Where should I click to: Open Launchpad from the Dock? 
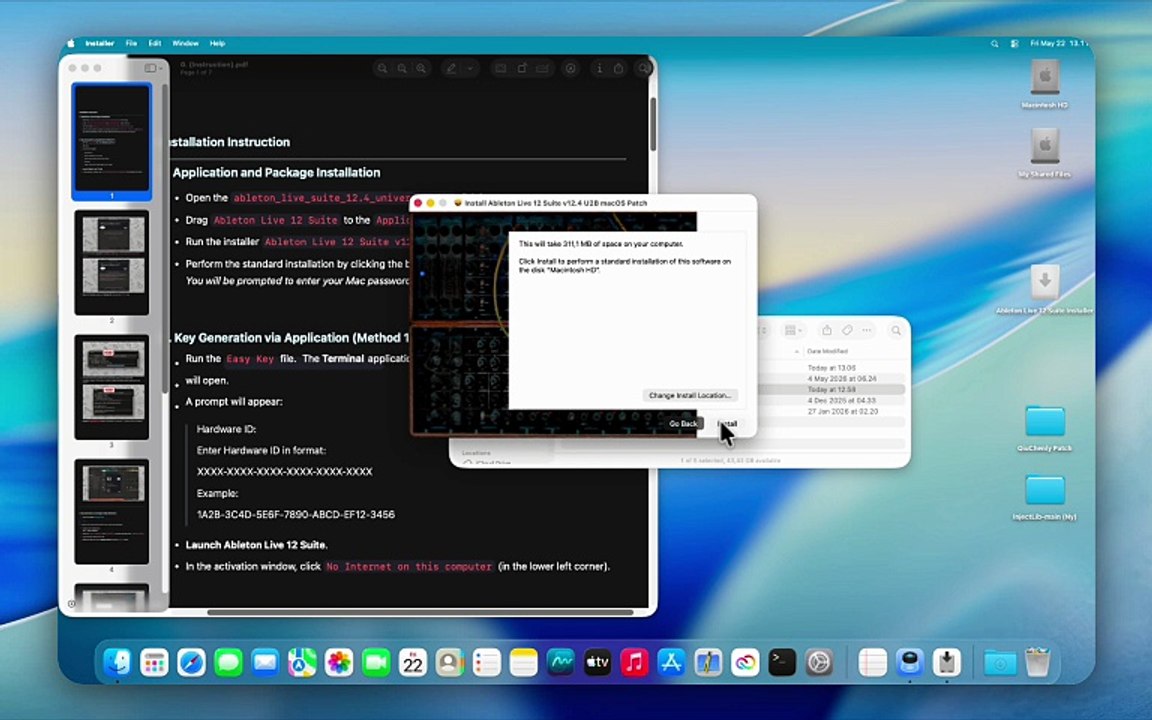point(154,663)
